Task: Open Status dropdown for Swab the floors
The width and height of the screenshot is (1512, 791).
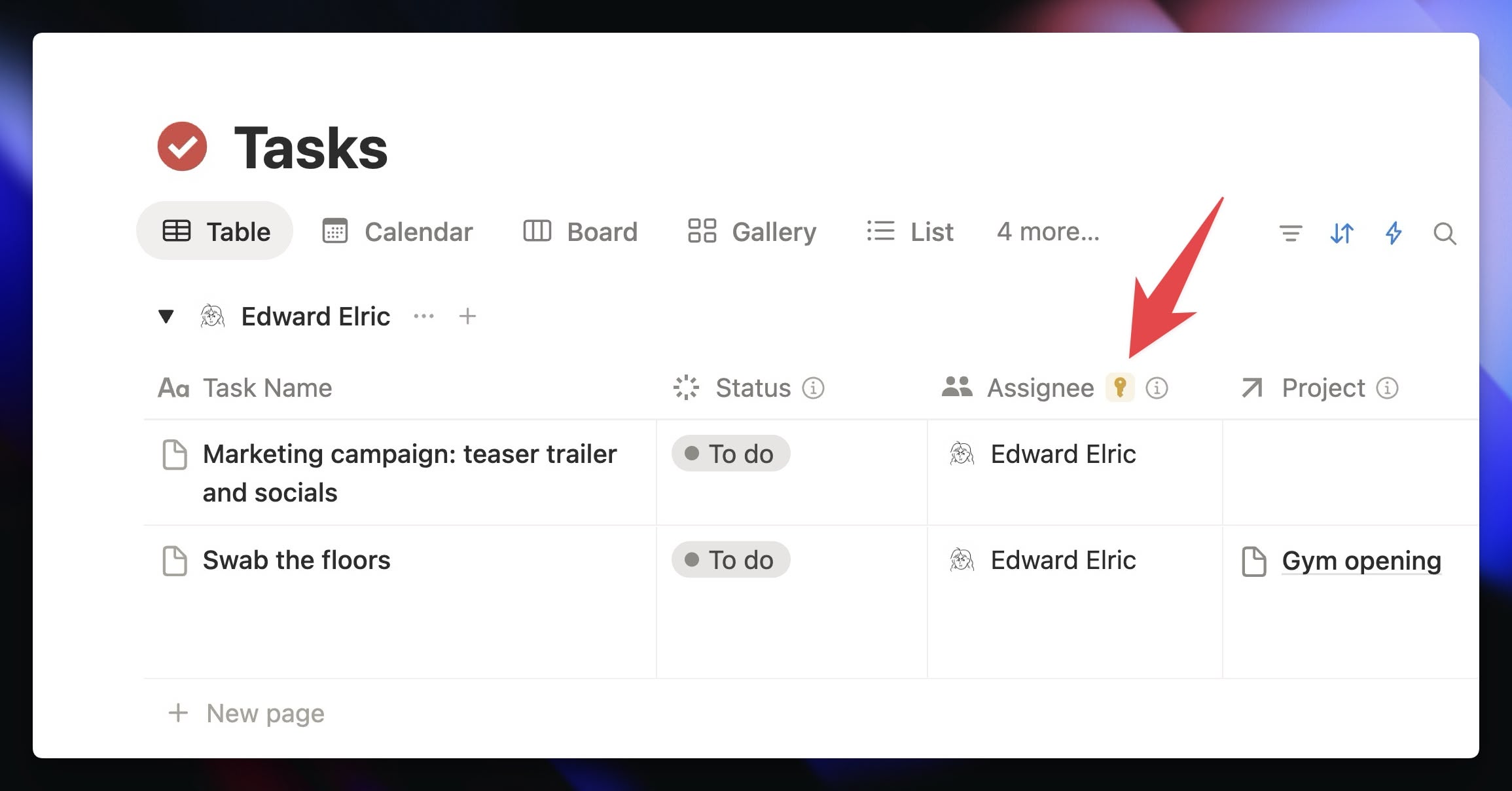Action: pyautogui.click(x=730, y=560)
